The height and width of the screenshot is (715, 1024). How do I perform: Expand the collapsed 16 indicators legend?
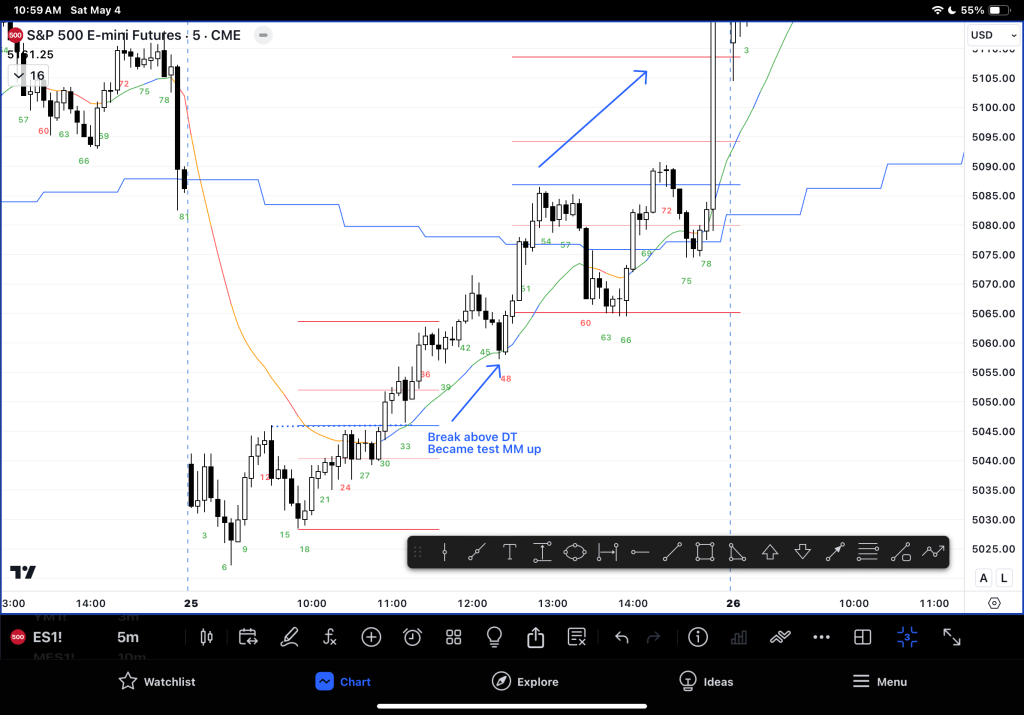point(28,76)
